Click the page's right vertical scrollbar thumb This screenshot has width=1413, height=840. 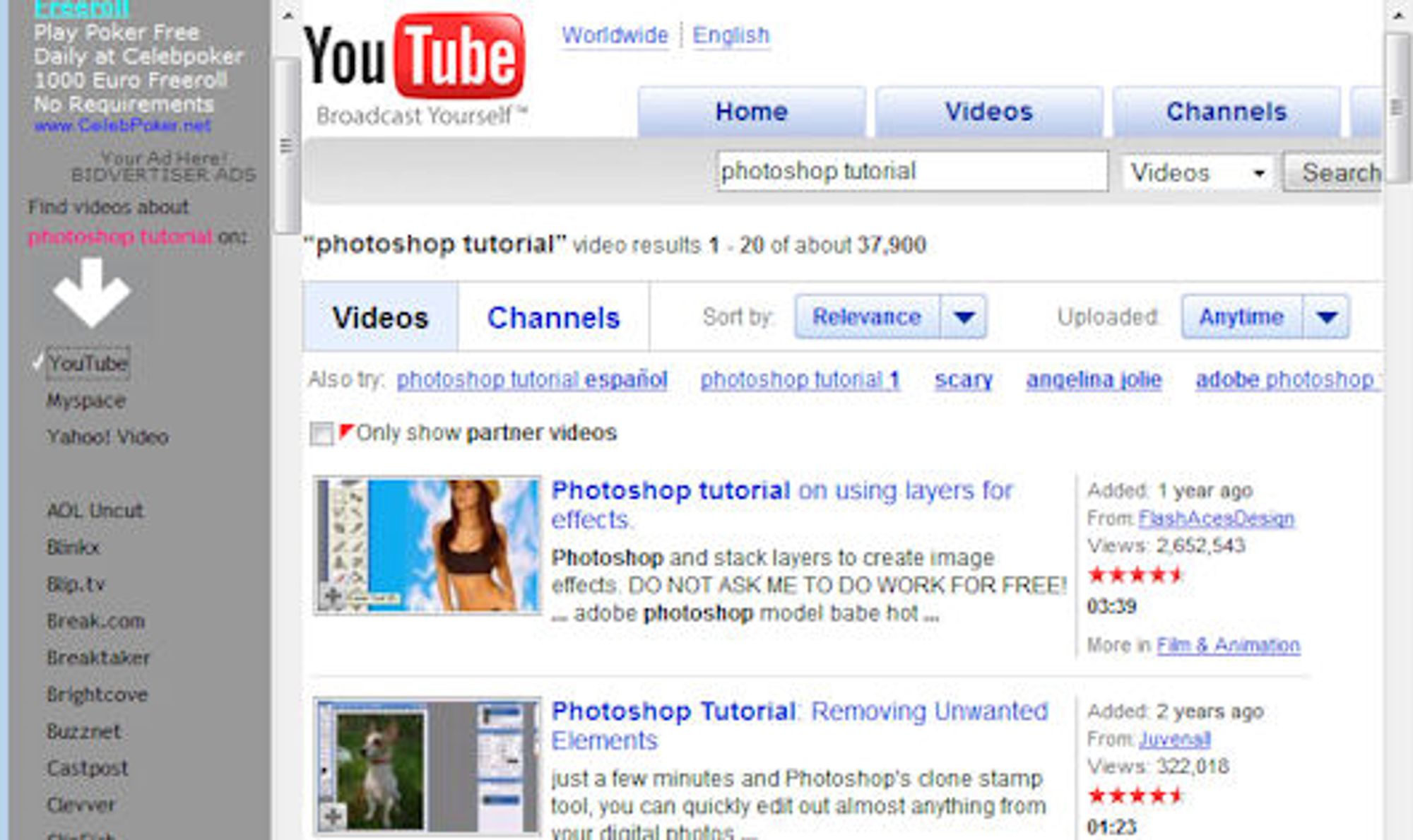coord(1398,107)
